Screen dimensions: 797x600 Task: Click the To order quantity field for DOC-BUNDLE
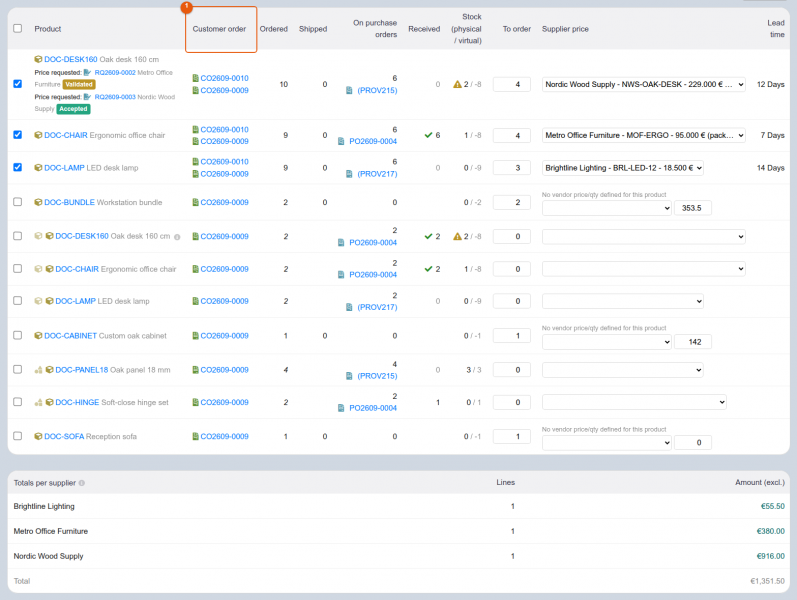(x=512, y=202)
